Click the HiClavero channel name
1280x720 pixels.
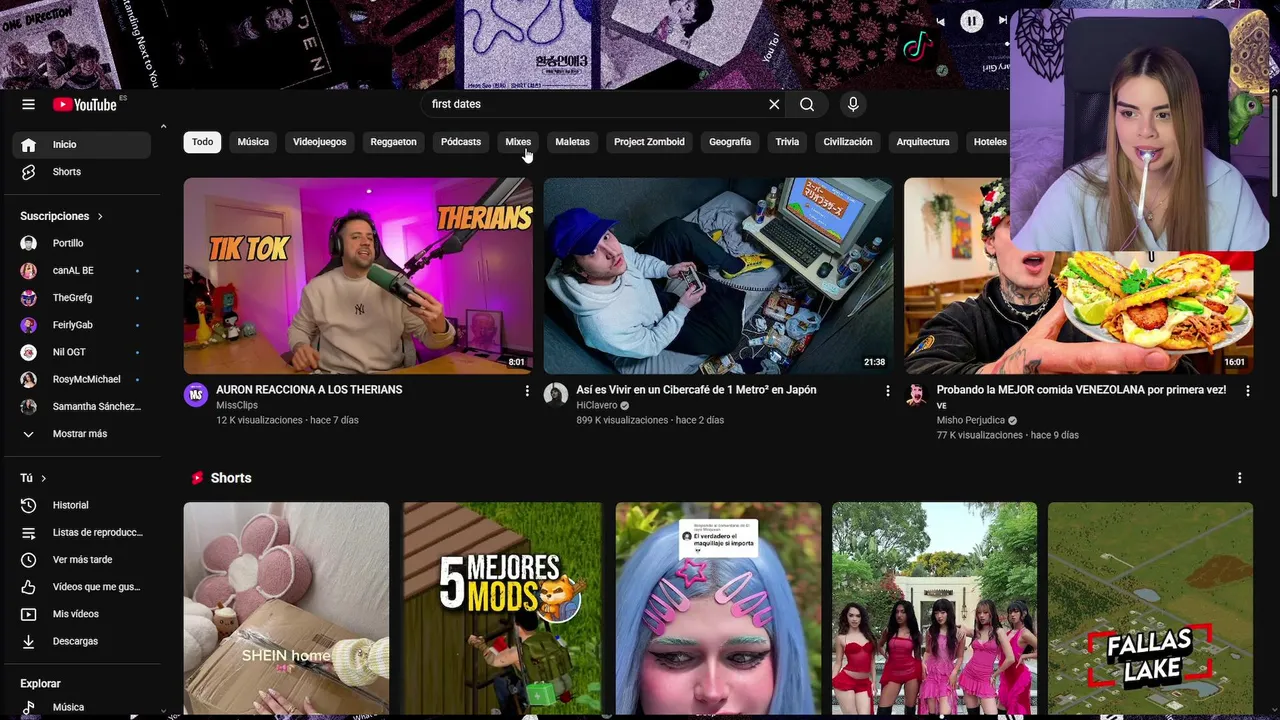click(x=597, y=405)
